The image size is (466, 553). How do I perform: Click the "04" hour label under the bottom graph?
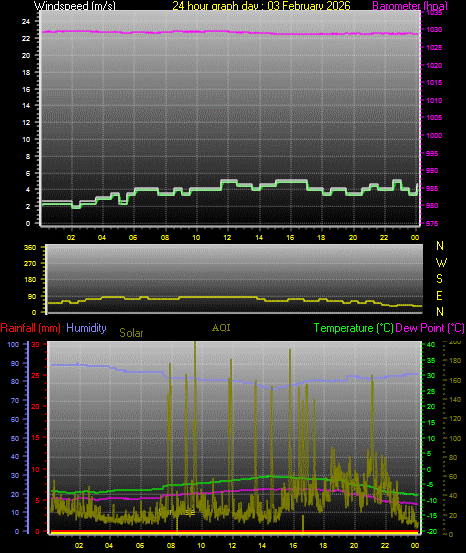click(x=109, y=545)
